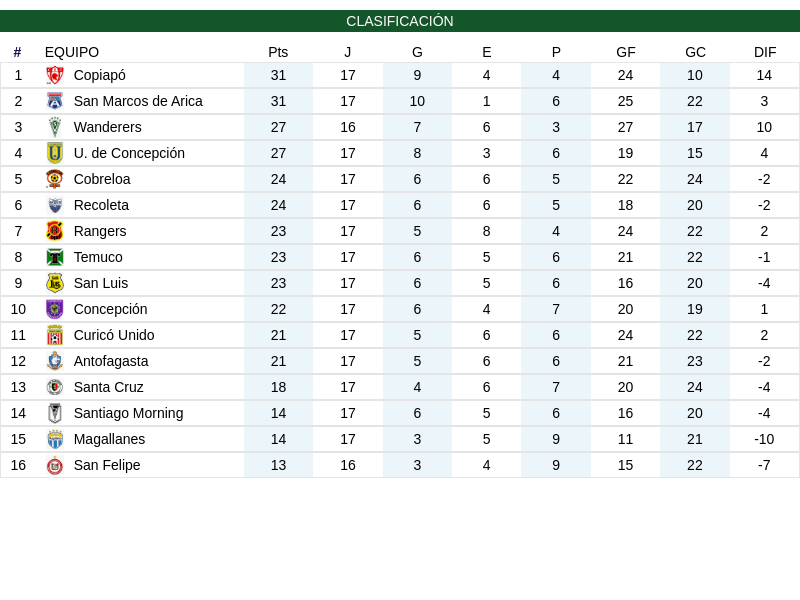Click the San Marcos de Arica crest
Image resolution: width=800 pixels, height=600 pixels.
pyautogui.click(x=55, y=102)
